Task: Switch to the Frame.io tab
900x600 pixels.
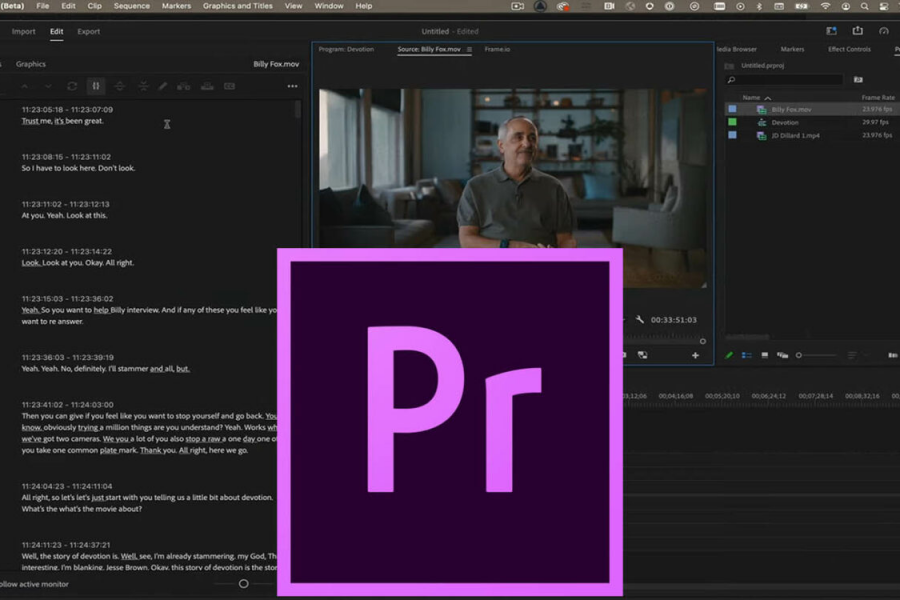Action: 497,49
